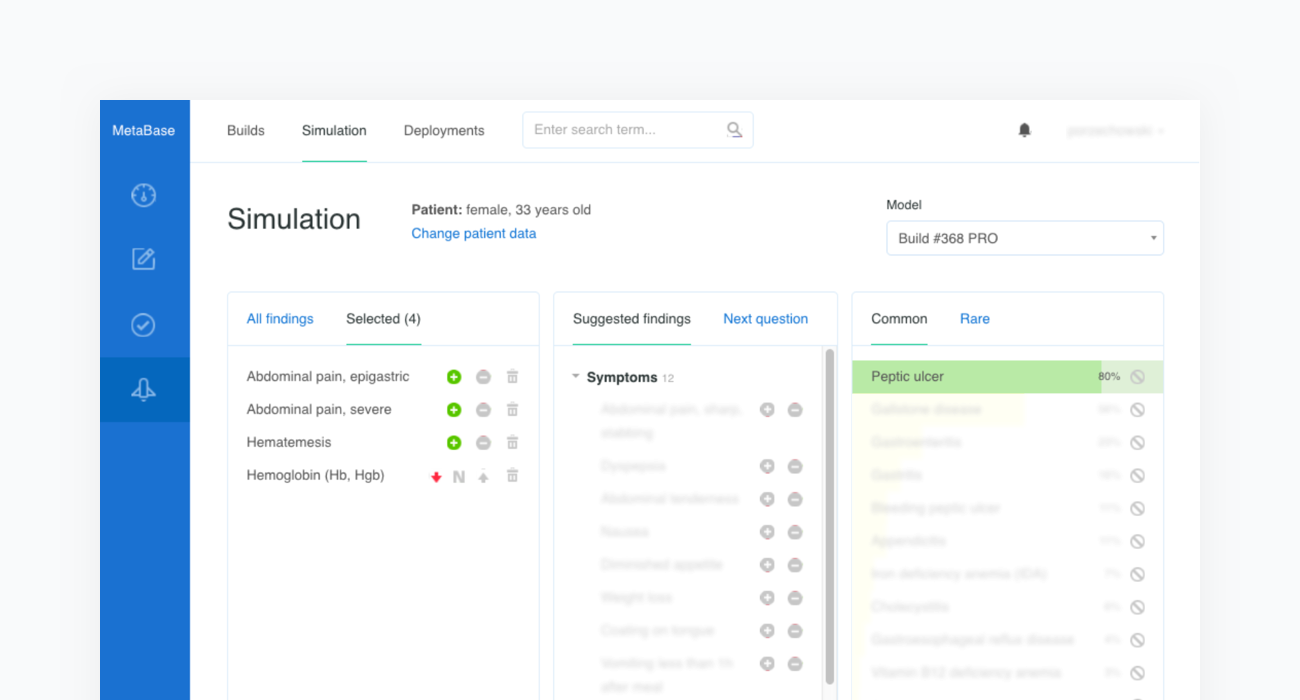Mark Abdominal pain, epigastric as present
The image size is (1300, 700).
point(454,377)
